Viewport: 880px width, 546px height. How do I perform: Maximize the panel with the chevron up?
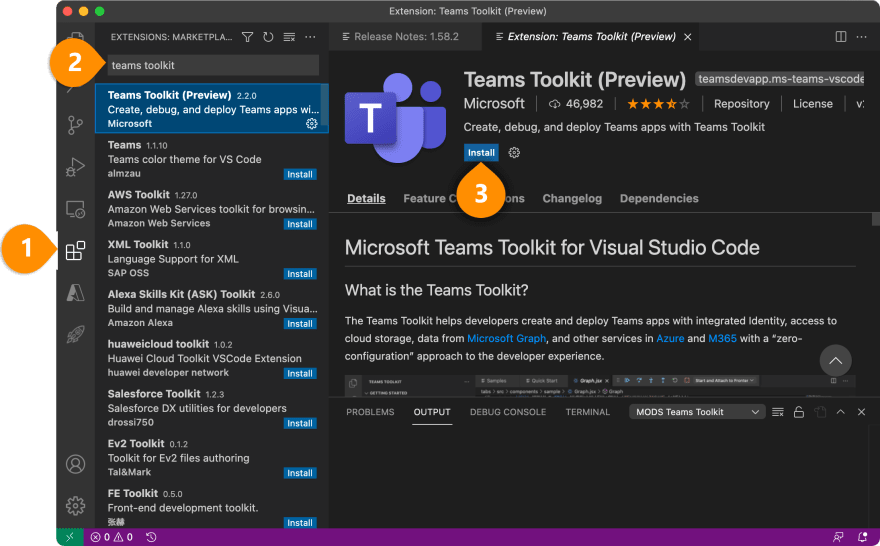pos(841,412)
